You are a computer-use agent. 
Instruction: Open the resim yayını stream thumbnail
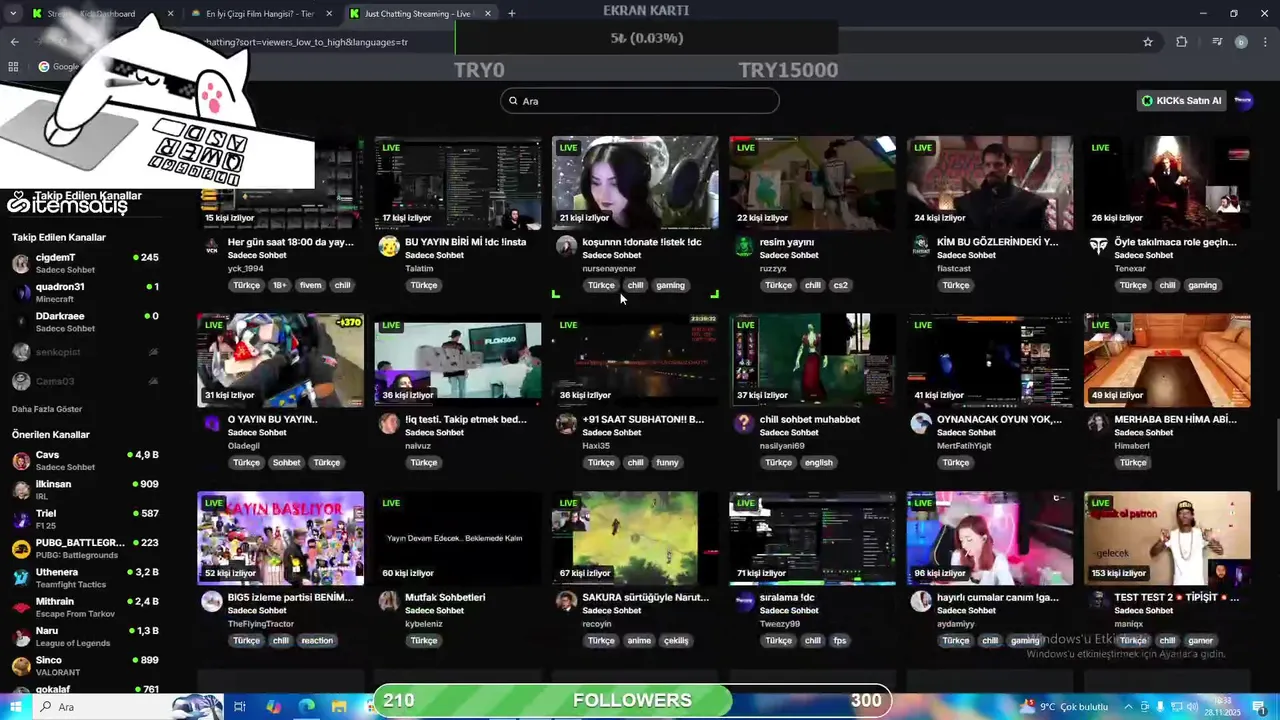(812, 183)
